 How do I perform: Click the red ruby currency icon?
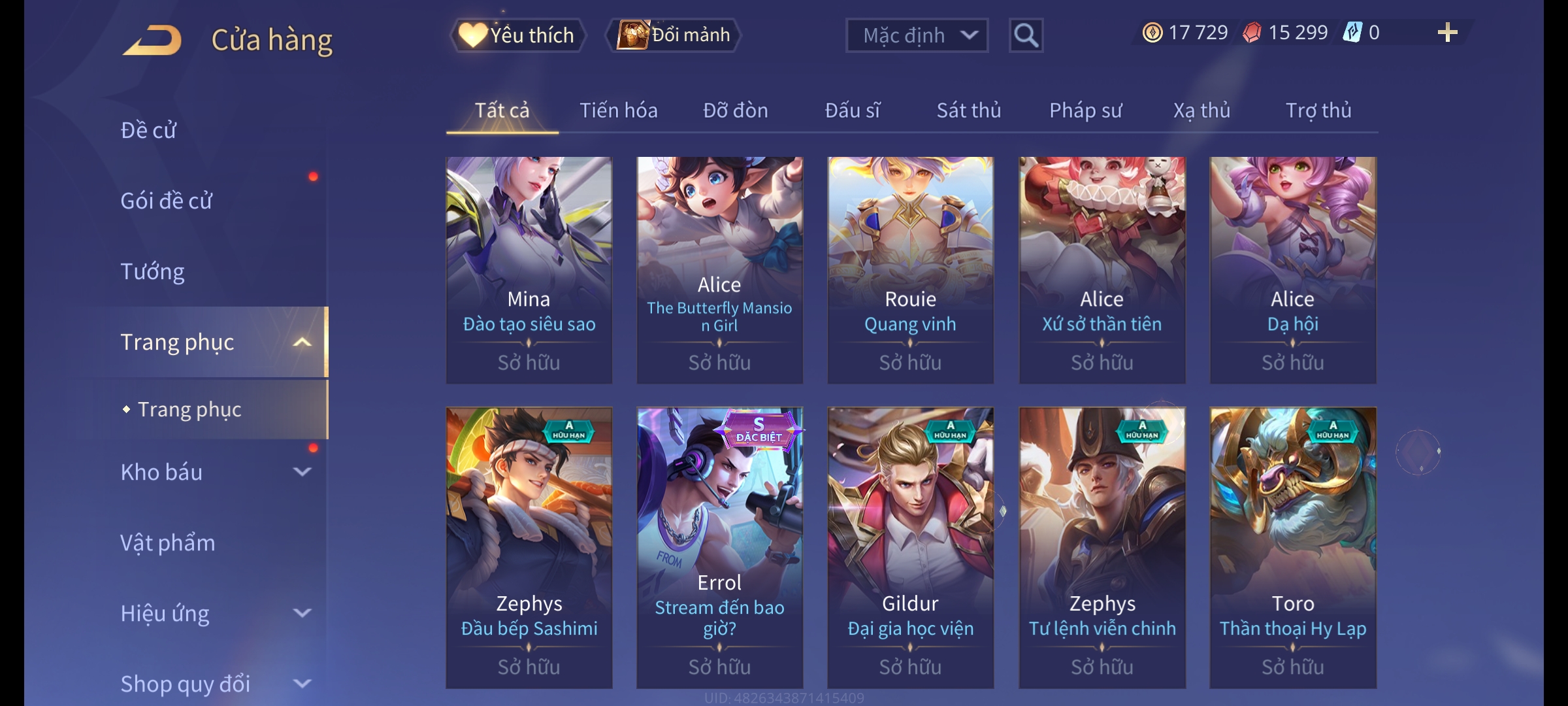tap(1252, 33)
